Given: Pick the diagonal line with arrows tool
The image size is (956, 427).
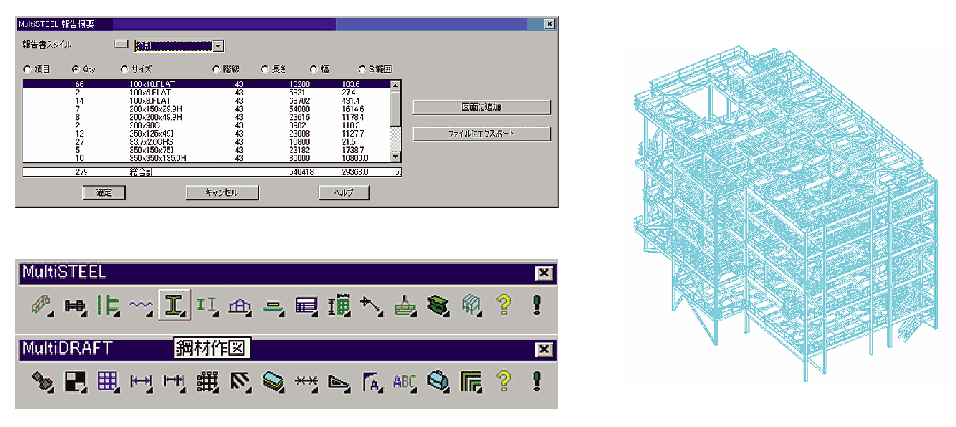Looking at the screenshot, I should [x=372, y=305].
